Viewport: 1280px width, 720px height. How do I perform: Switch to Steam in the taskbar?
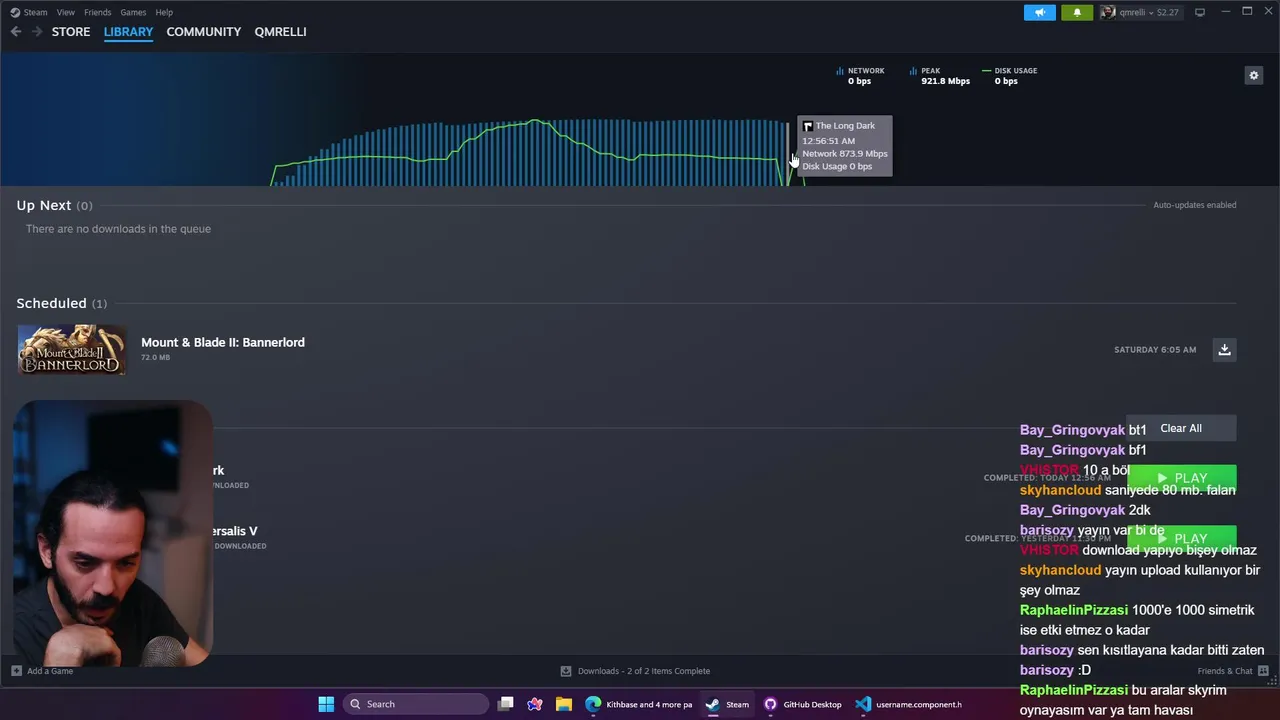[x=728, y=704]
